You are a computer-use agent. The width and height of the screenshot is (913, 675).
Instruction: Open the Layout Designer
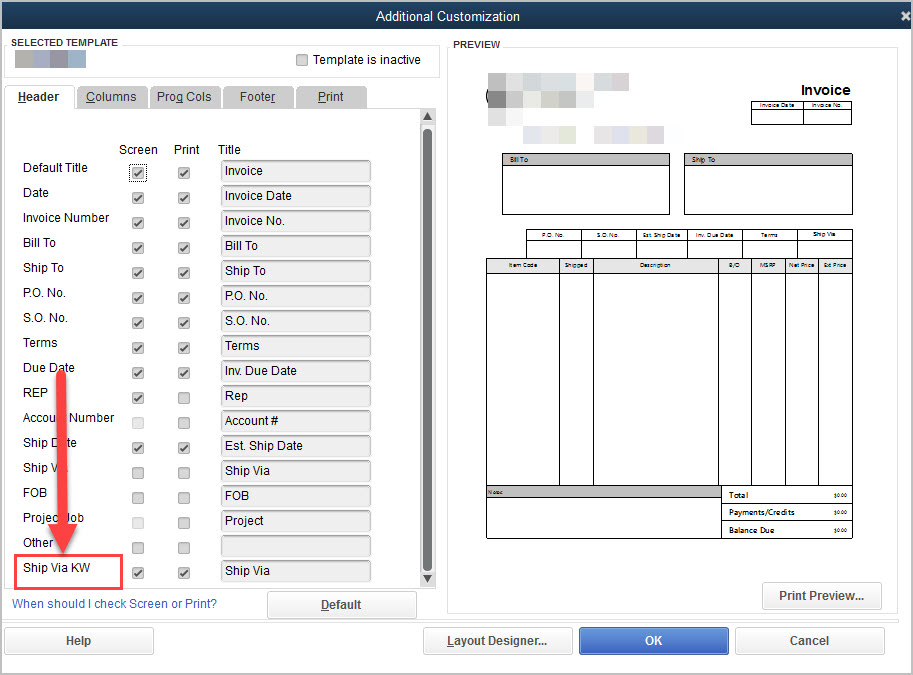pyautogui.click(x=497, y=640)
